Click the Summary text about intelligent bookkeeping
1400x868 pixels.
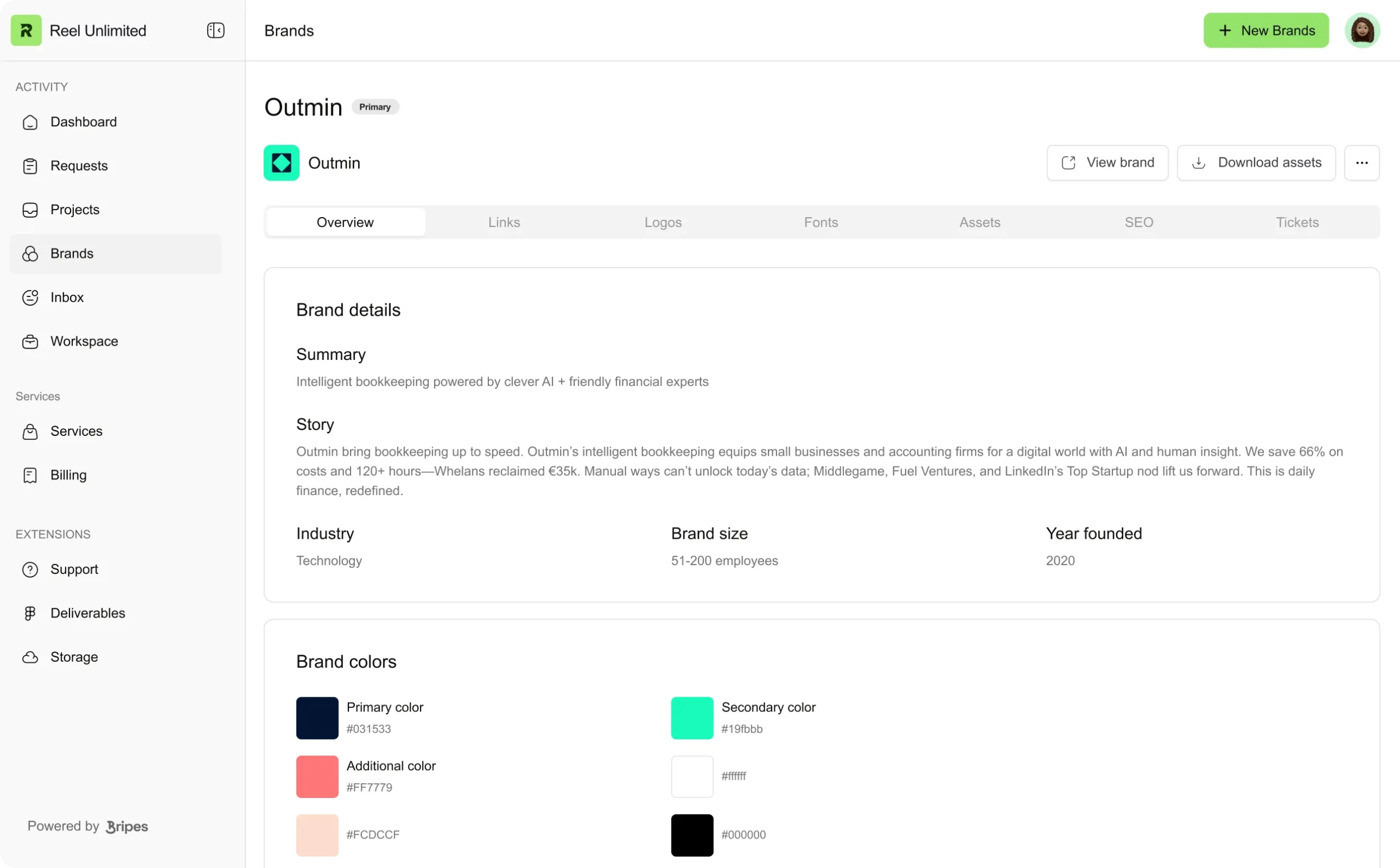click(x=502, y=382)
